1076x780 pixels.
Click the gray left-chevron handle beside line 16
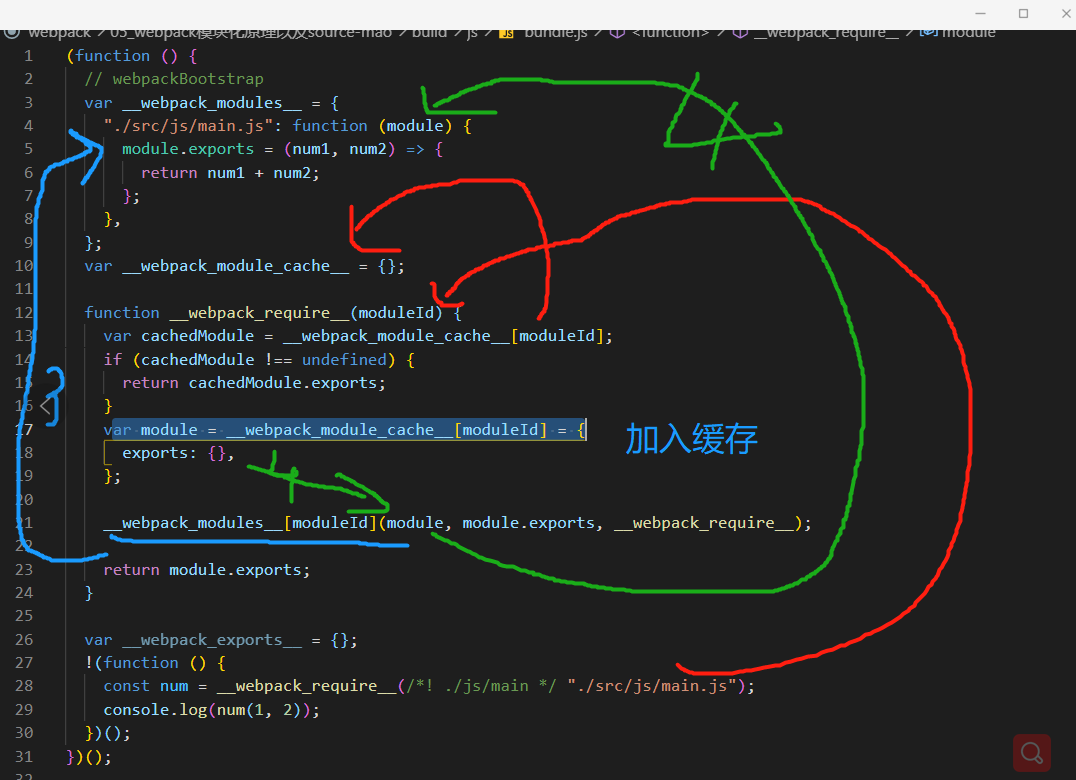point(45,405)
